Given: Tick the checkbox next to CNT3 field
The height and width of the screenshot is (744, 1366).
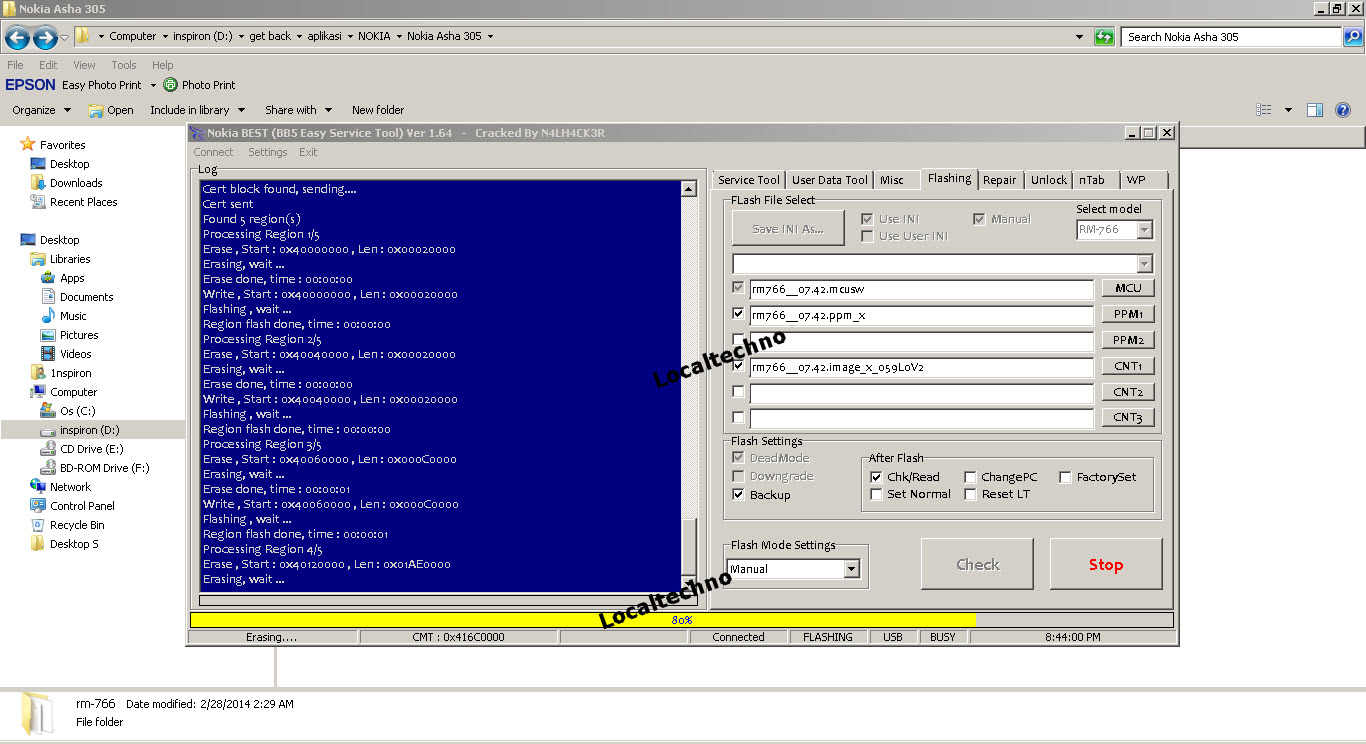Looking at the screenshot, I should (739, 418).
